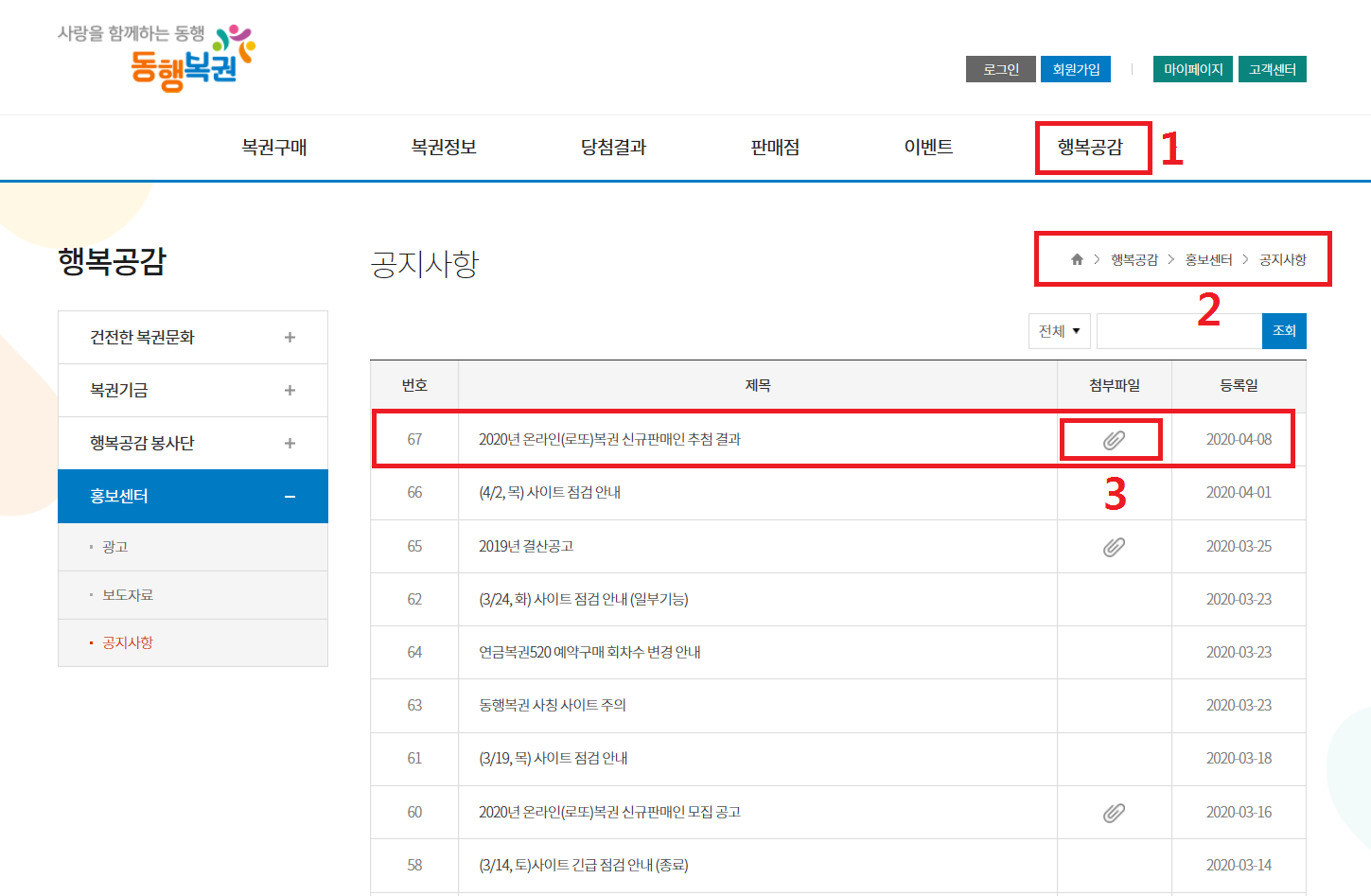Click the home icon in breadcrumb
The image size is (1371, 896).
coord(1077,259)
